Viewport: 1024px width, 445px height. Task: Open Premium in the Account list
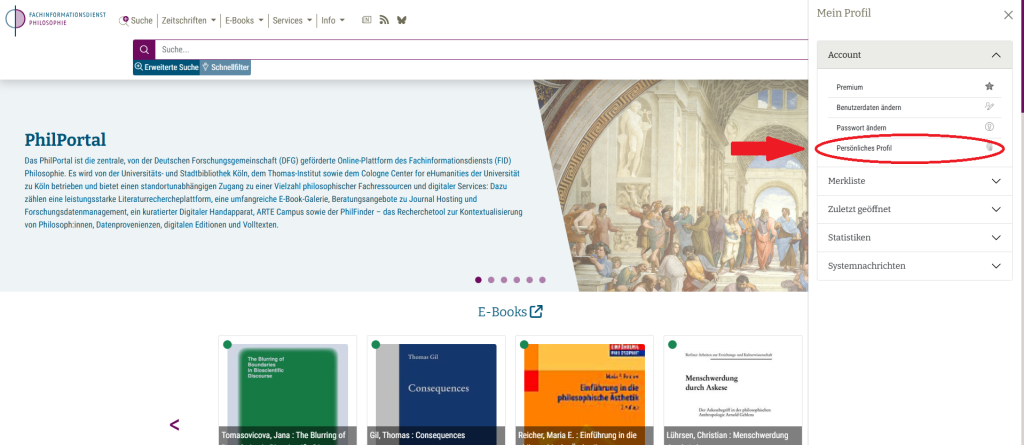click(915, 87)
